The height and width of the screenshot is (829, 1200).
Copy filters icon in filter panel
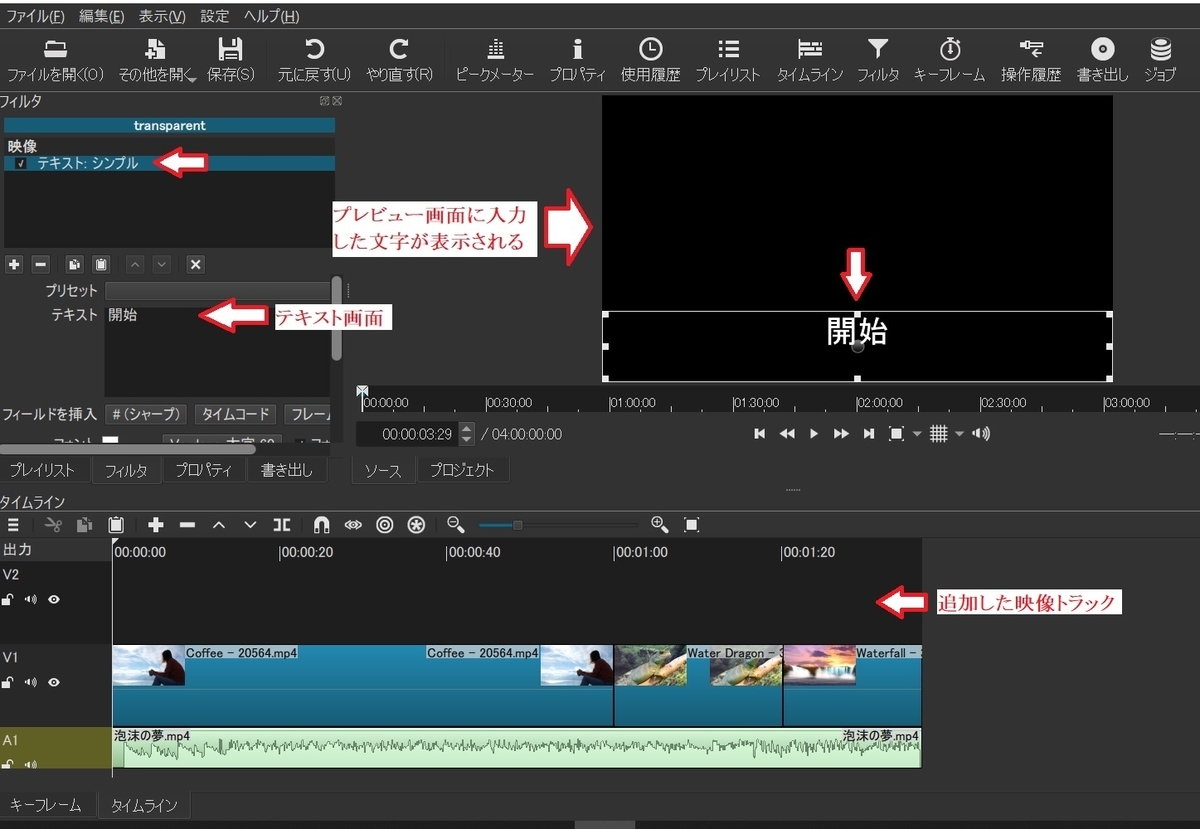tap(73, 264)
